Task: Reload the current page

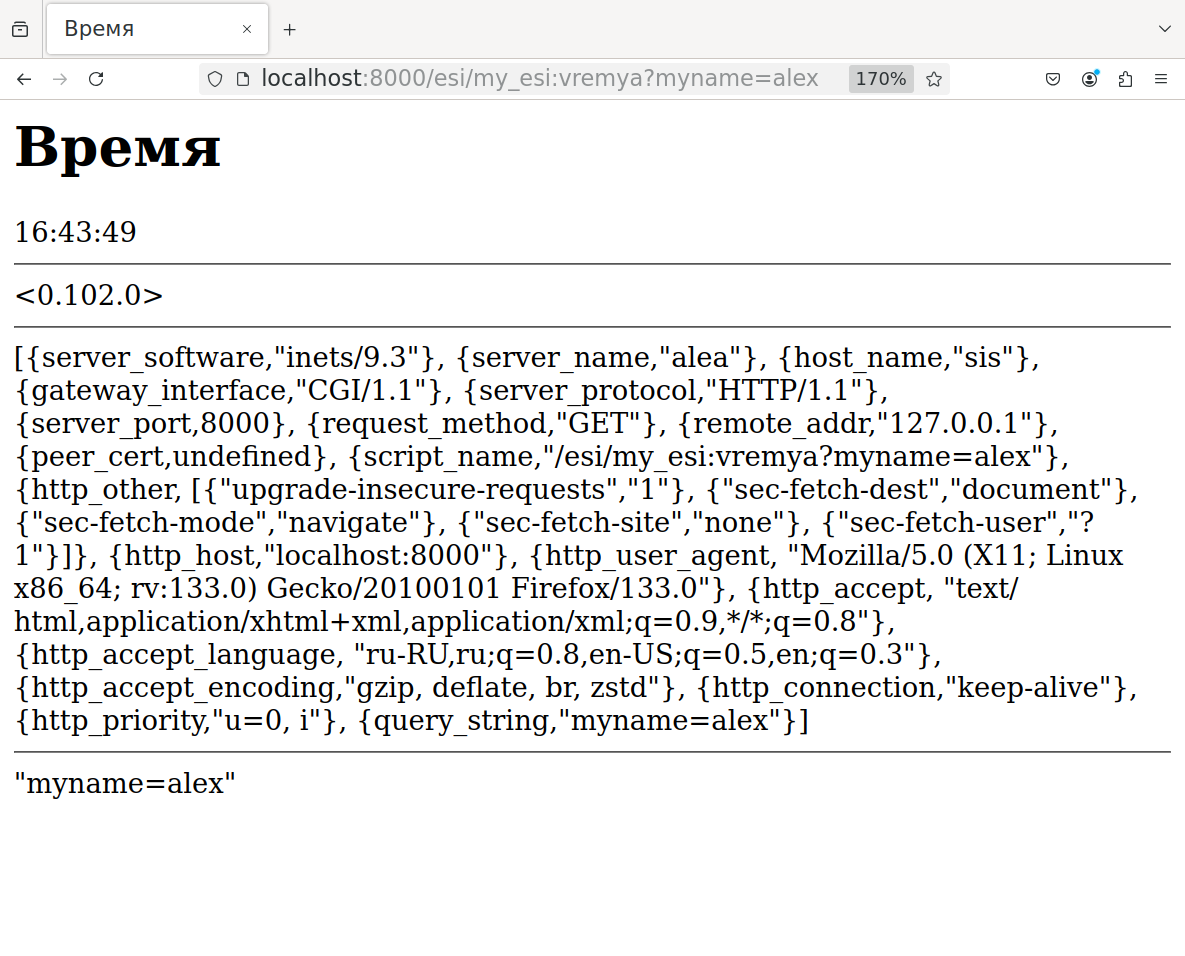Action: (96, 79)
